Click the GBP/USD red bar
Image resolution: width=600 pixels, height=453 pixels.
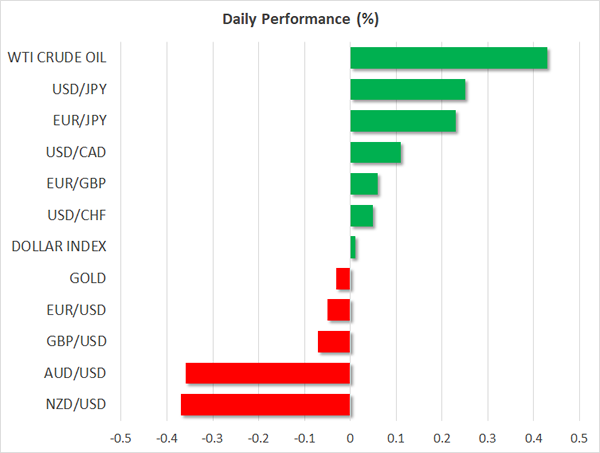pos(334,341)
